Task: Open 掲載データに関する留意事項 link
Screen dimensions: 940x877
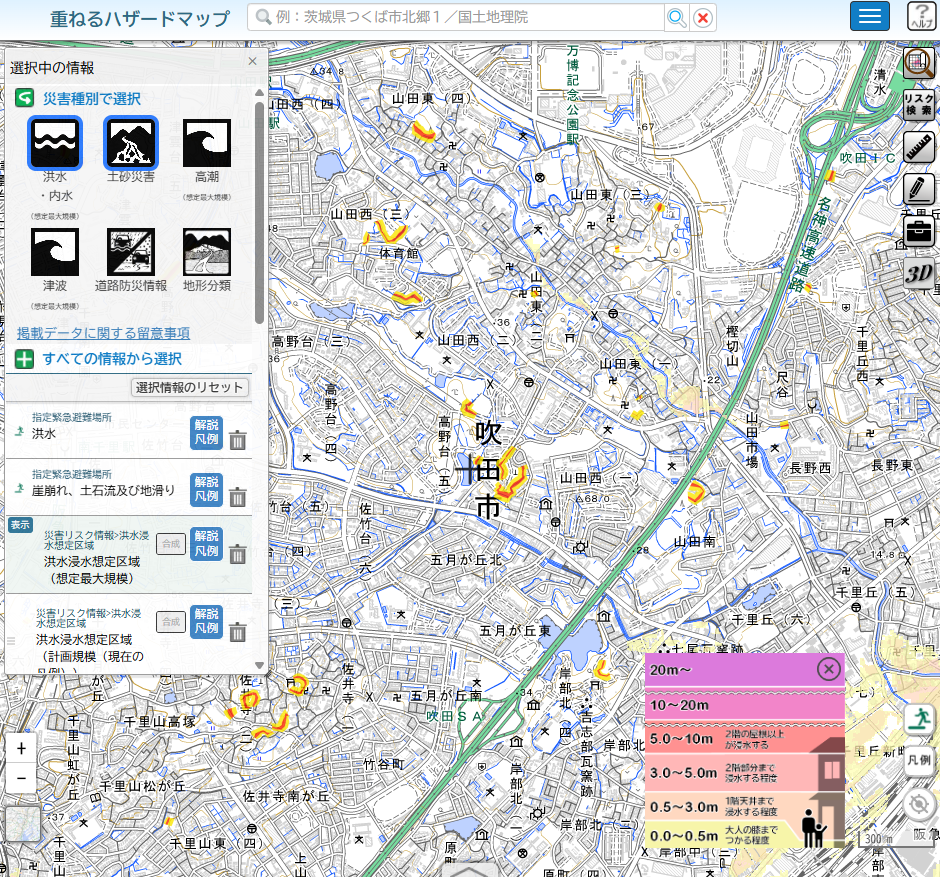Action: pos(103,333)
